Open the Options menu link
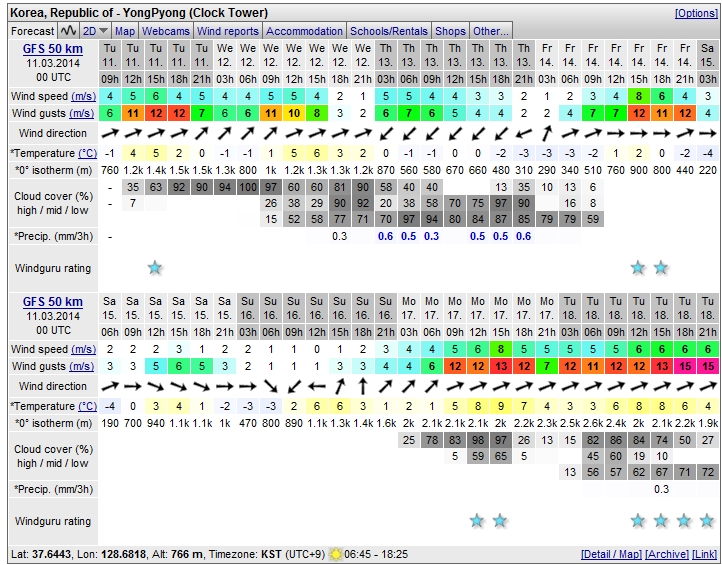 click(696, 13)
